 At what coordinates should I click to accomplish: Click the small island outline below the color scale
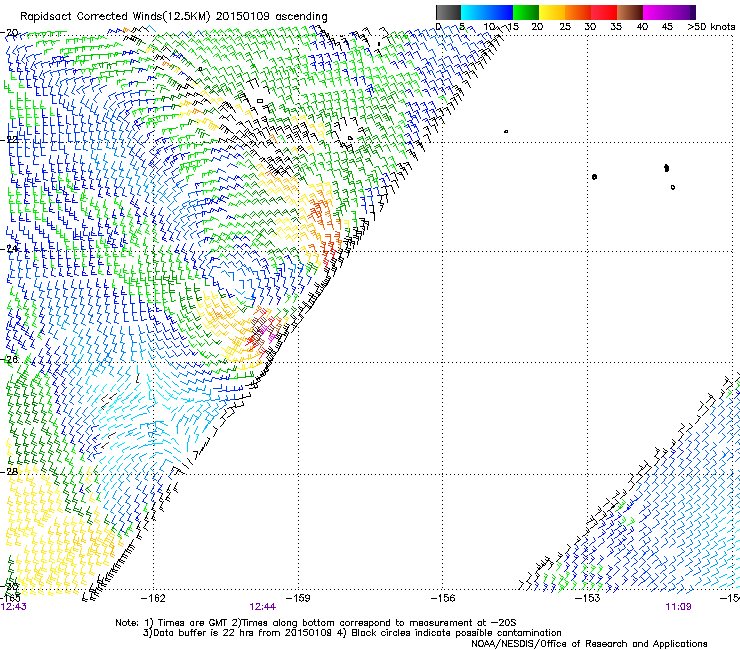pos(506,131)
